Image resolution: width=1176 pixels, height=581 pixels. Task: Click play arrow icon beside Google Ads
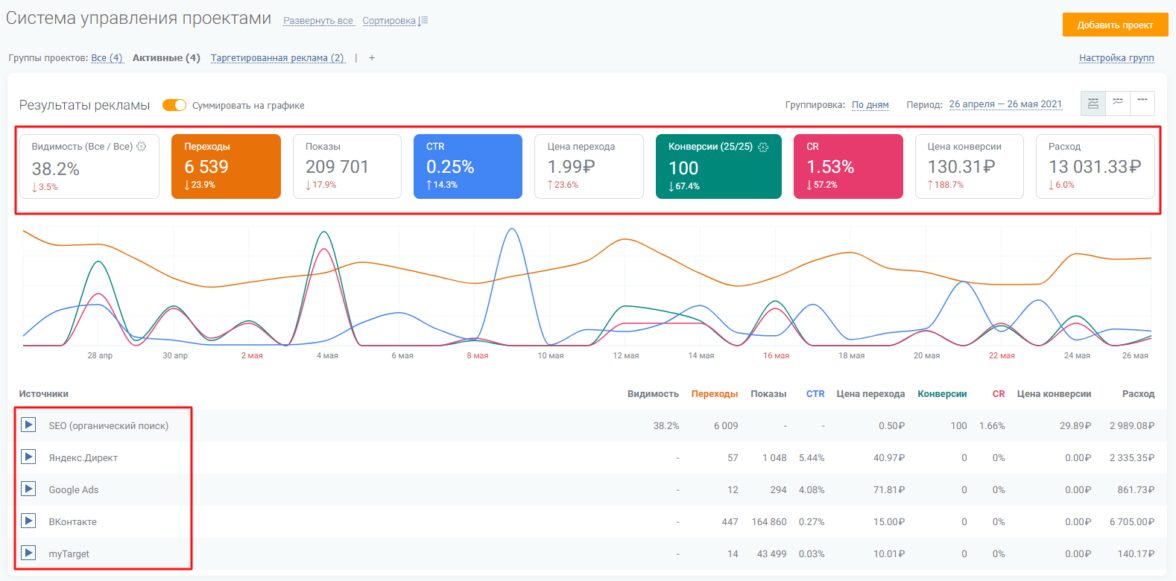[29, 490]
